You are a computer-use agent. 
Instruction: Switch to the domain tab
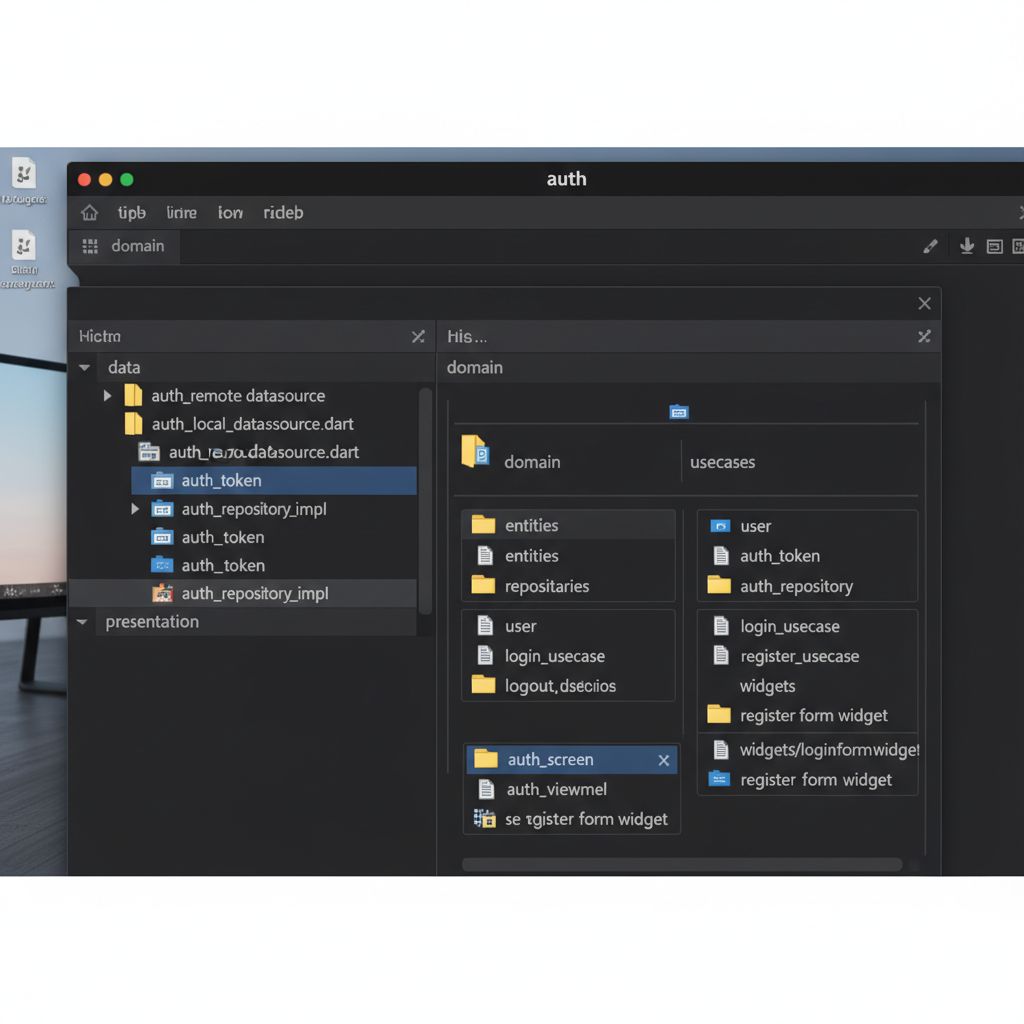pos(124,246)
